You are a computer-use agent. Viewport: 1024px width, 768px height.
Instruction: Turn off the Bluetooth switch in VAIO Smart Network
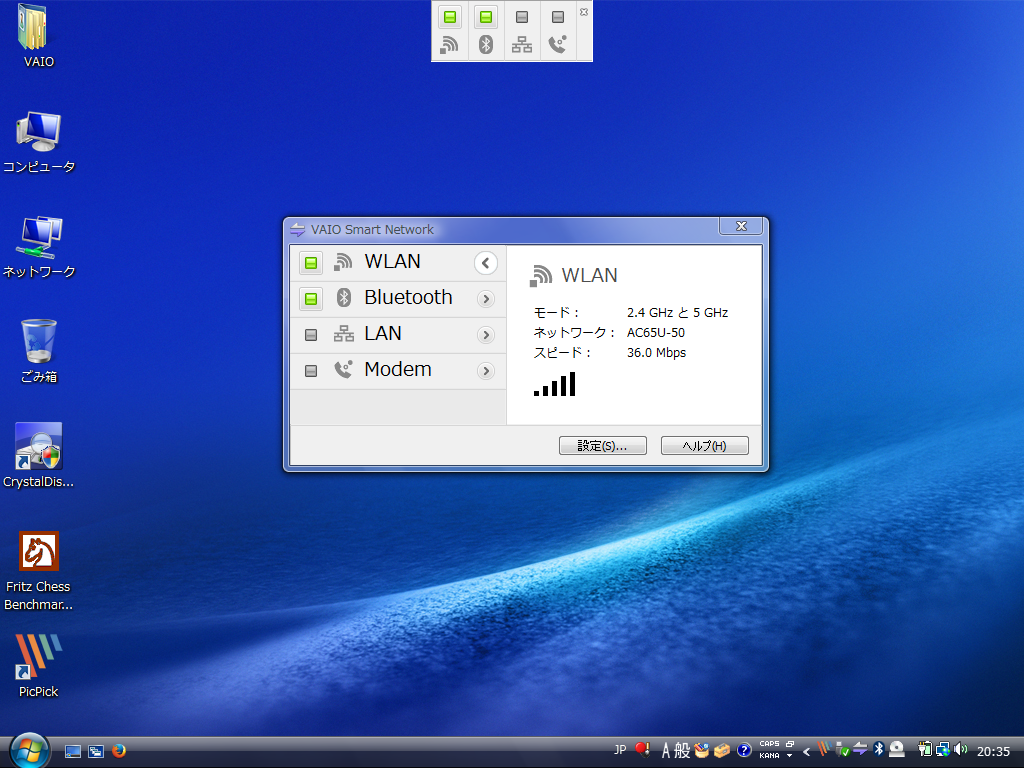(x=311, y=299)
